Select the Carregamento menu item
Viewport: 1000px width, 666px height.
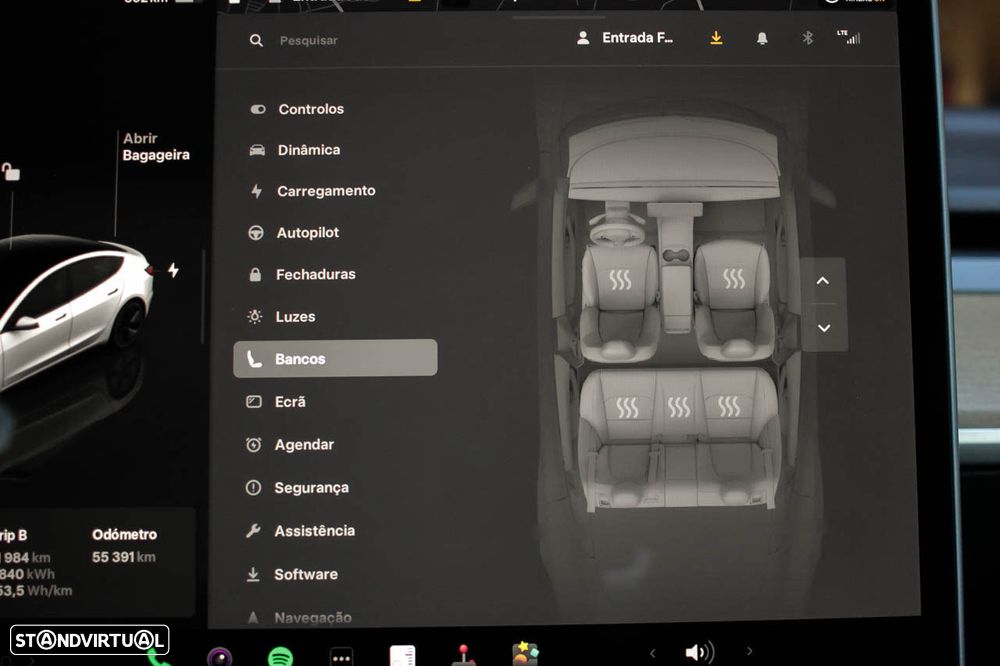point(312,191)
